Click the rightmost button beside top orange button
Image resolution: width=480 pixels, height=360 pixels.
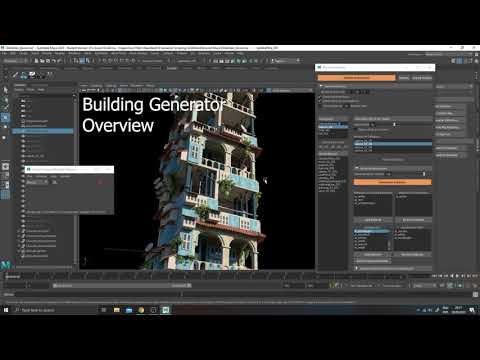[422, 78]
